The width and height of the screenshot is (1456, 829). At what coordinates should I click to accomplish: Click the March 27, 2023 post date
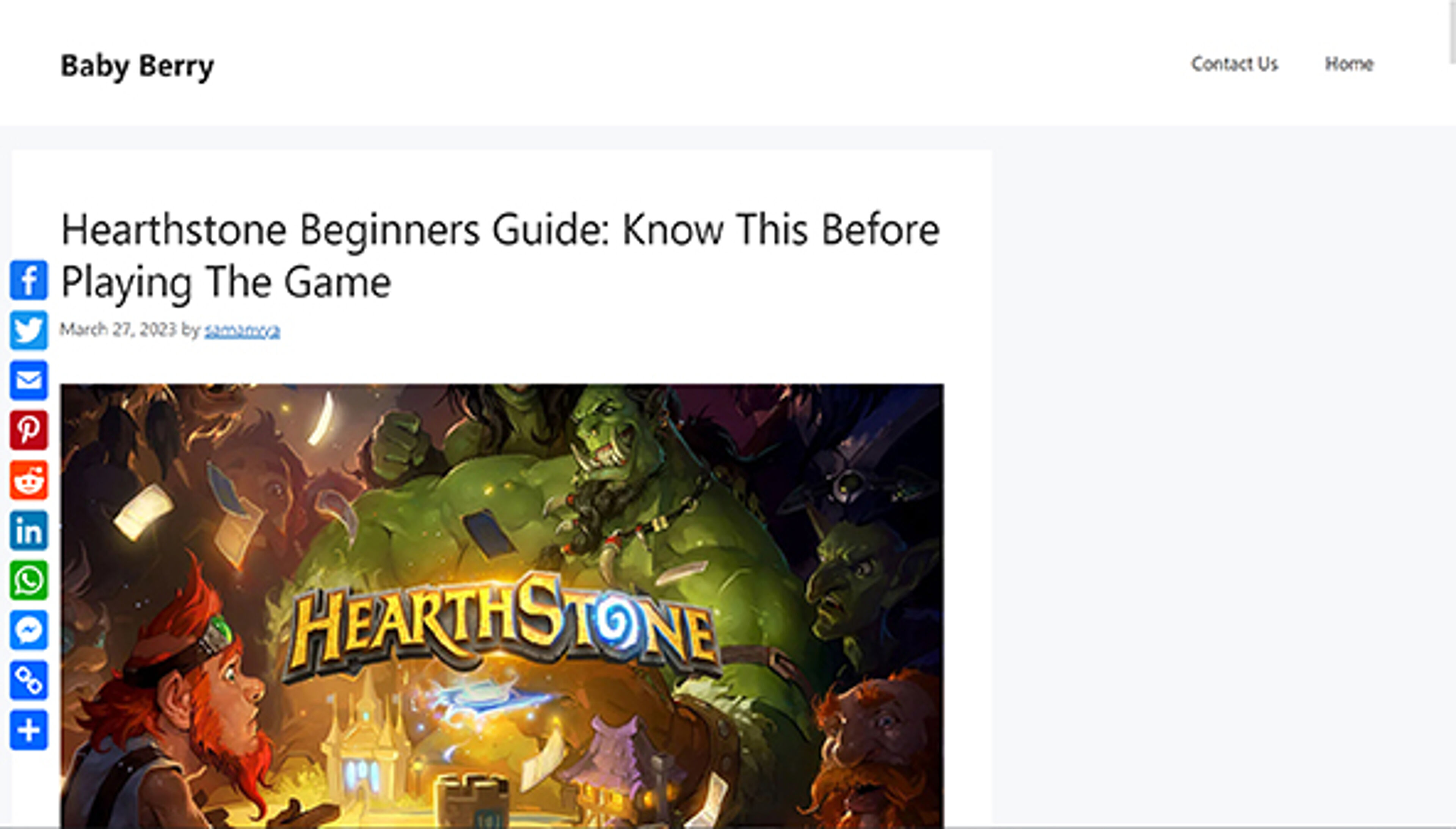pyautogui.click(x=118, y=329)
